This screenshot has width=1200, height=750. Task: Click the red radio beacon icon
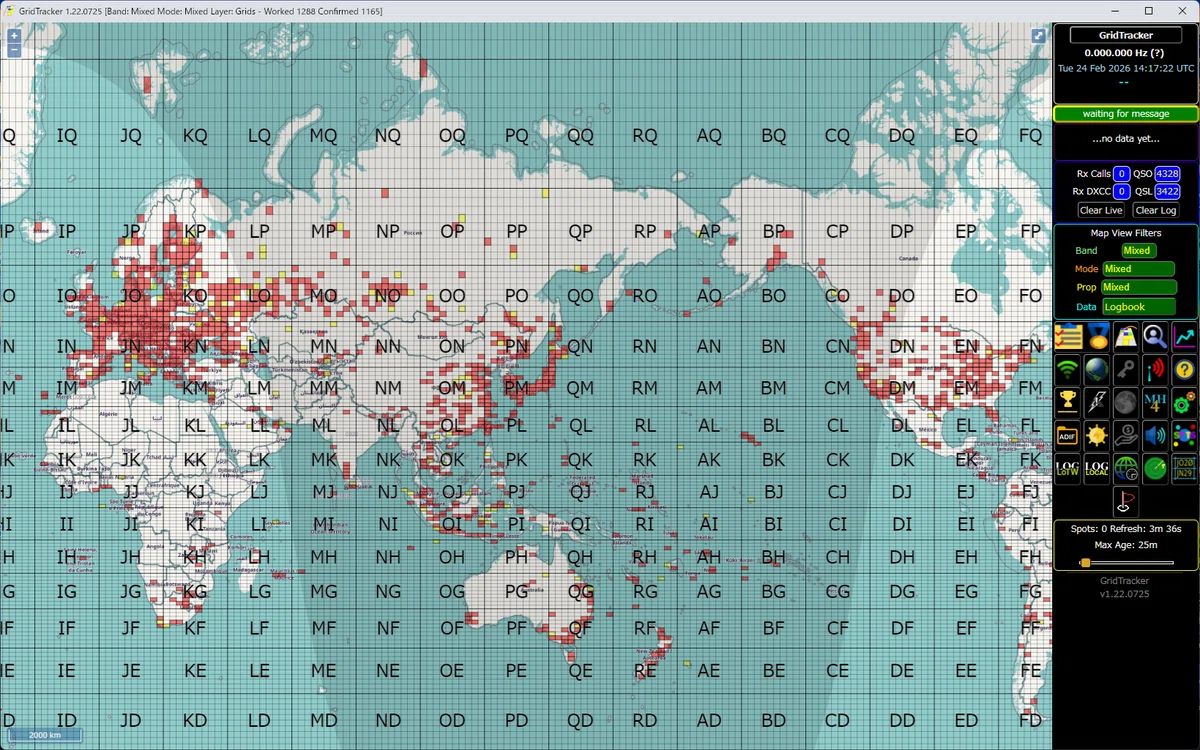click(x=1155, y=370)
